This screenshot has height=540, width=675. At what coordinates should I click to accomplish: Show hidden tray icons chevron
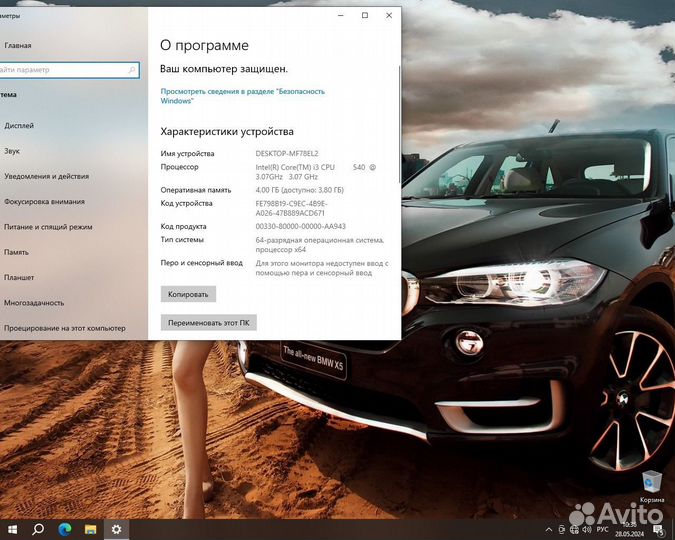tap(549, 529)
